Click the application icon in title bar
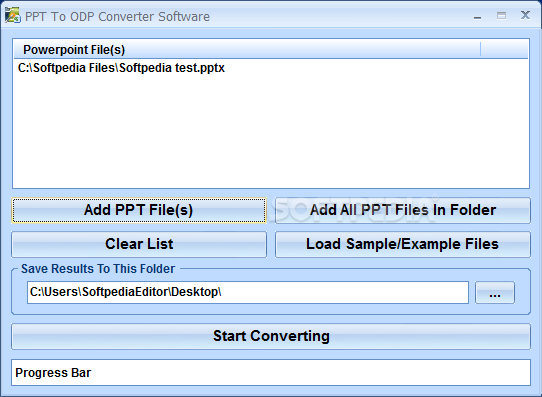This screenshot has width=542, height=397. pyautogui.click(x=12, y=16)
